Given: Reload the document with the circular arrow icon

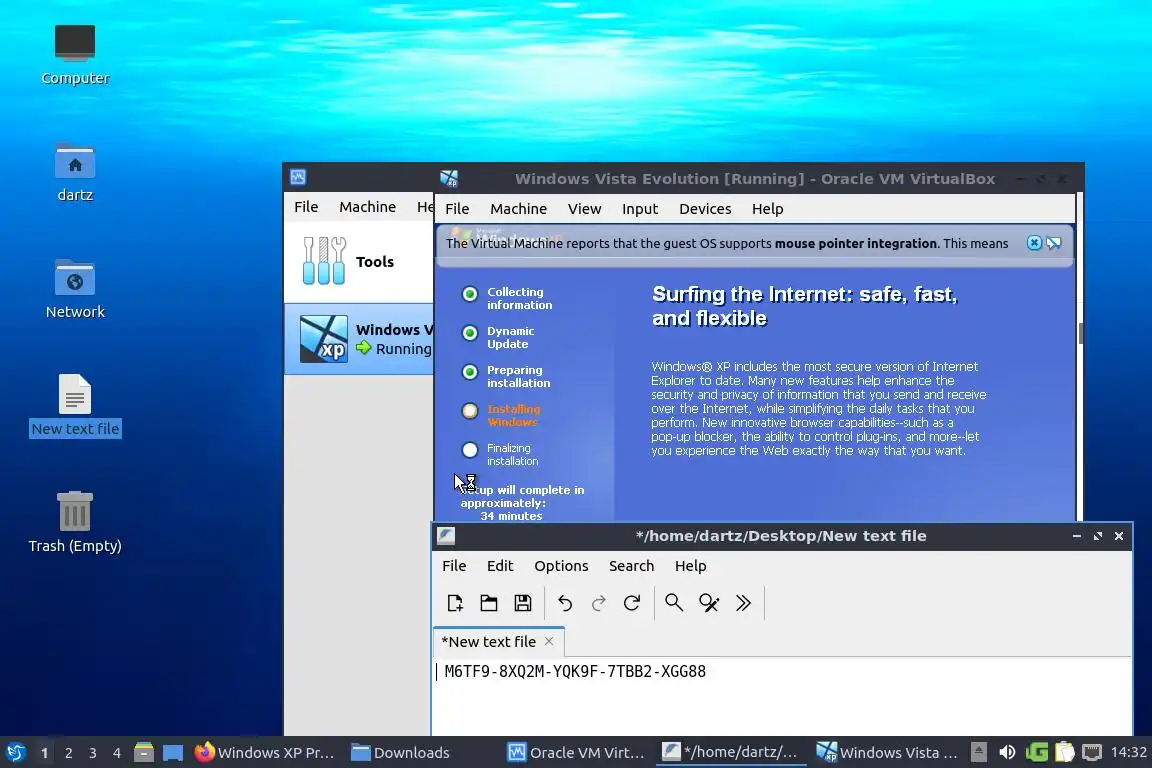Looking at the screenshot, I should pyautogui.click(x=632, y=603).
